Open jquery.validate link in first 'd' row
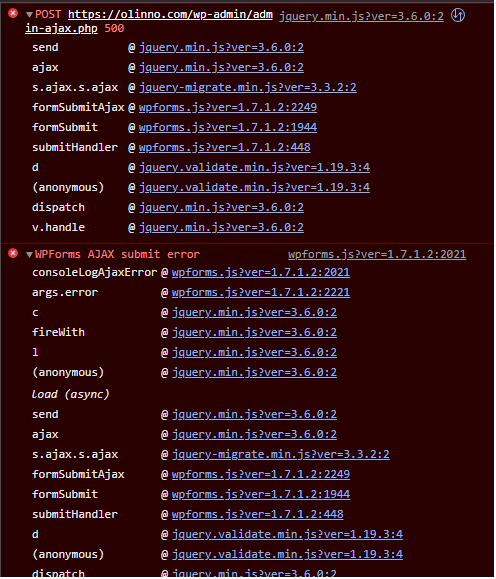This screenshot has height=579, width=496. point(254,167)
